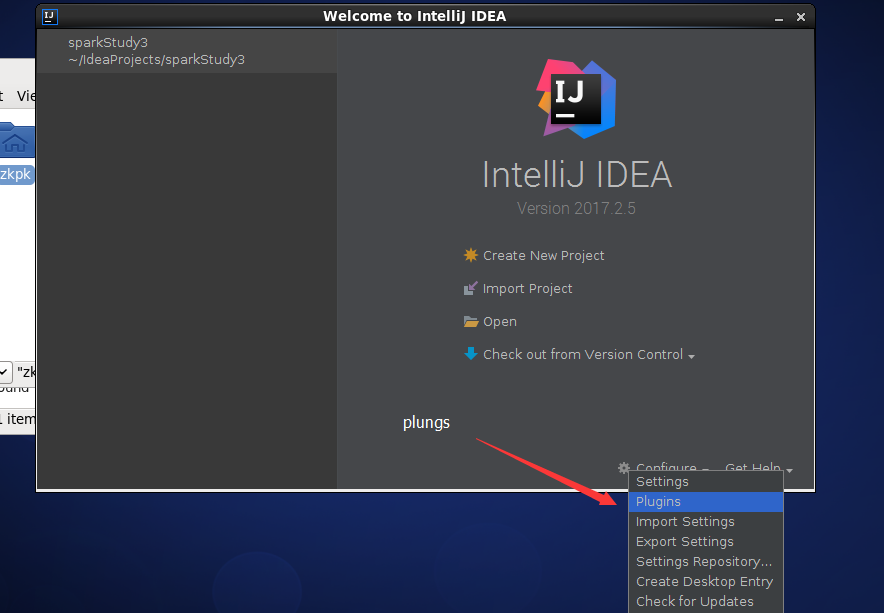Image resolution: width=884 pixels, height=613 pixels.
Task: Choose Open to browse a project
Action: [x=500, y=321]
